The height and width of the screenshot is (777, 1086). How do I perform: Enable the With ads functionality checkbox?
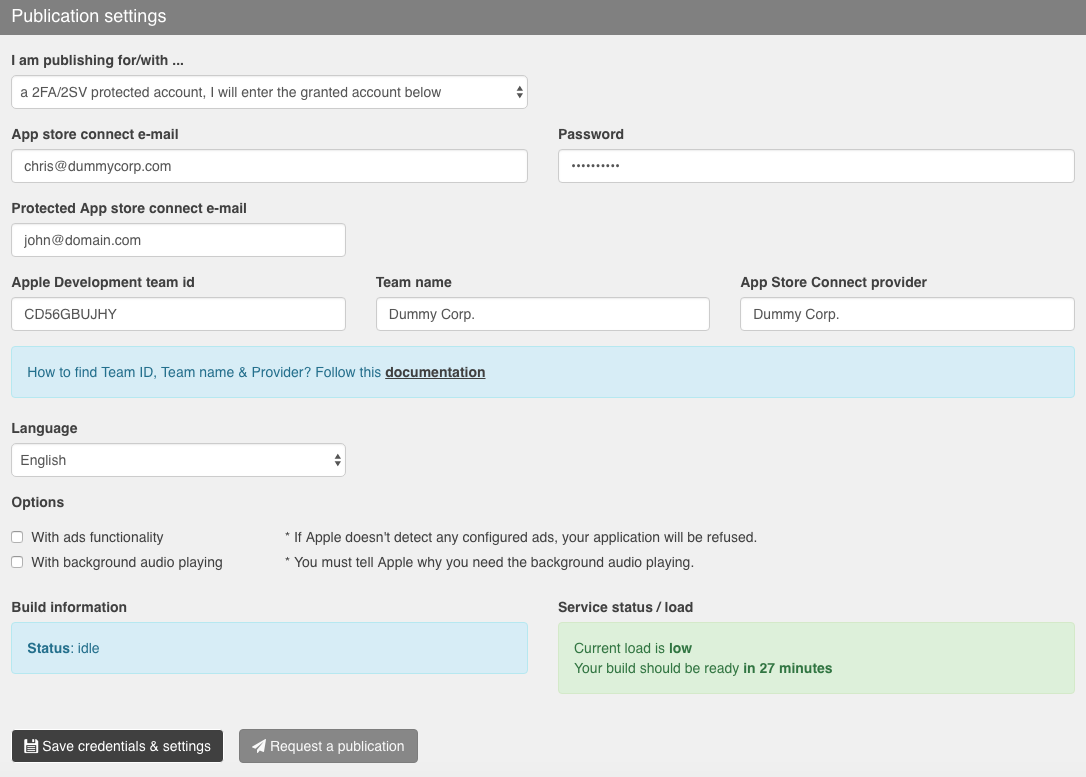[x=17, y=537]
